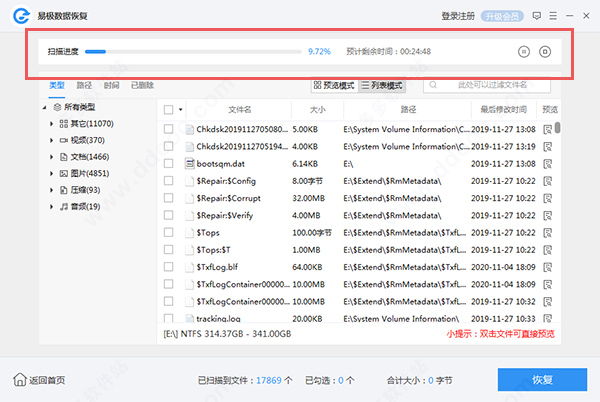Toggle the select-all checkbox in header

click(x=168, y=110)
